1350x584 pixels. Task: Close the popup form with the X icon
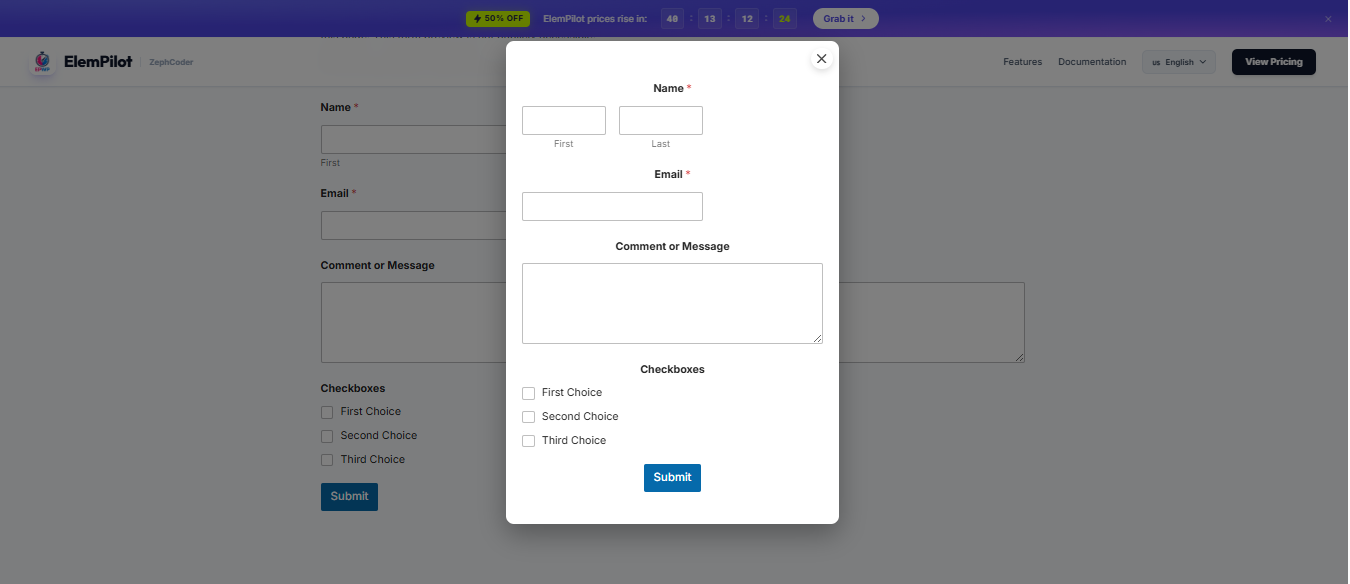(x=821, y=59)
